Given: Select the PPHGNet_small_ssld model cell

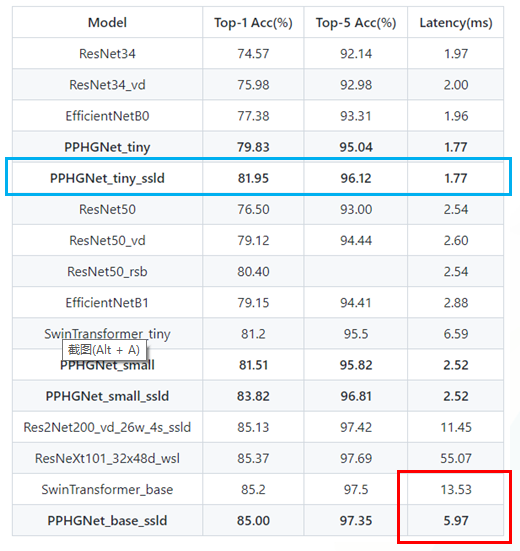Looking at the screenshot, I should click(107, 396).
